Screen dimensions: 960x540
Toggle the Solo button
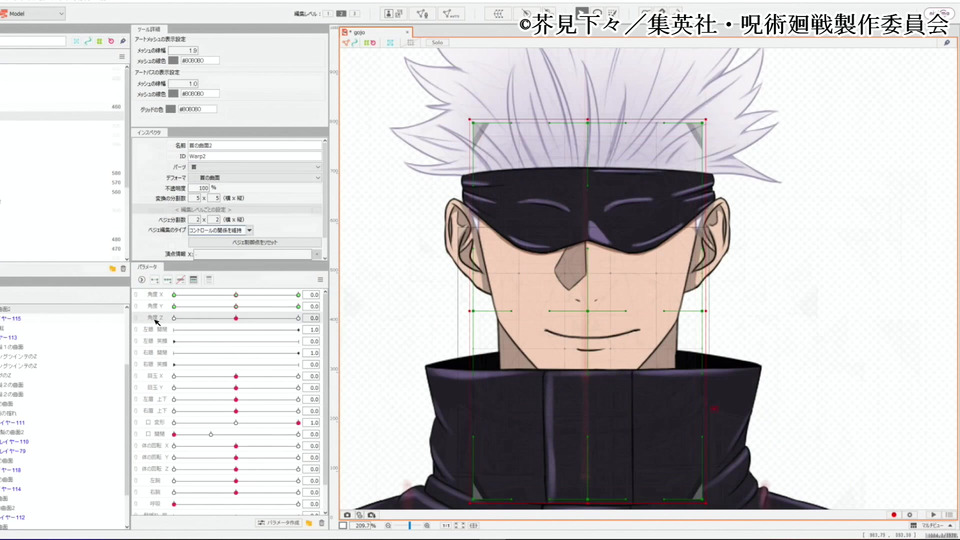coord(437,43)
